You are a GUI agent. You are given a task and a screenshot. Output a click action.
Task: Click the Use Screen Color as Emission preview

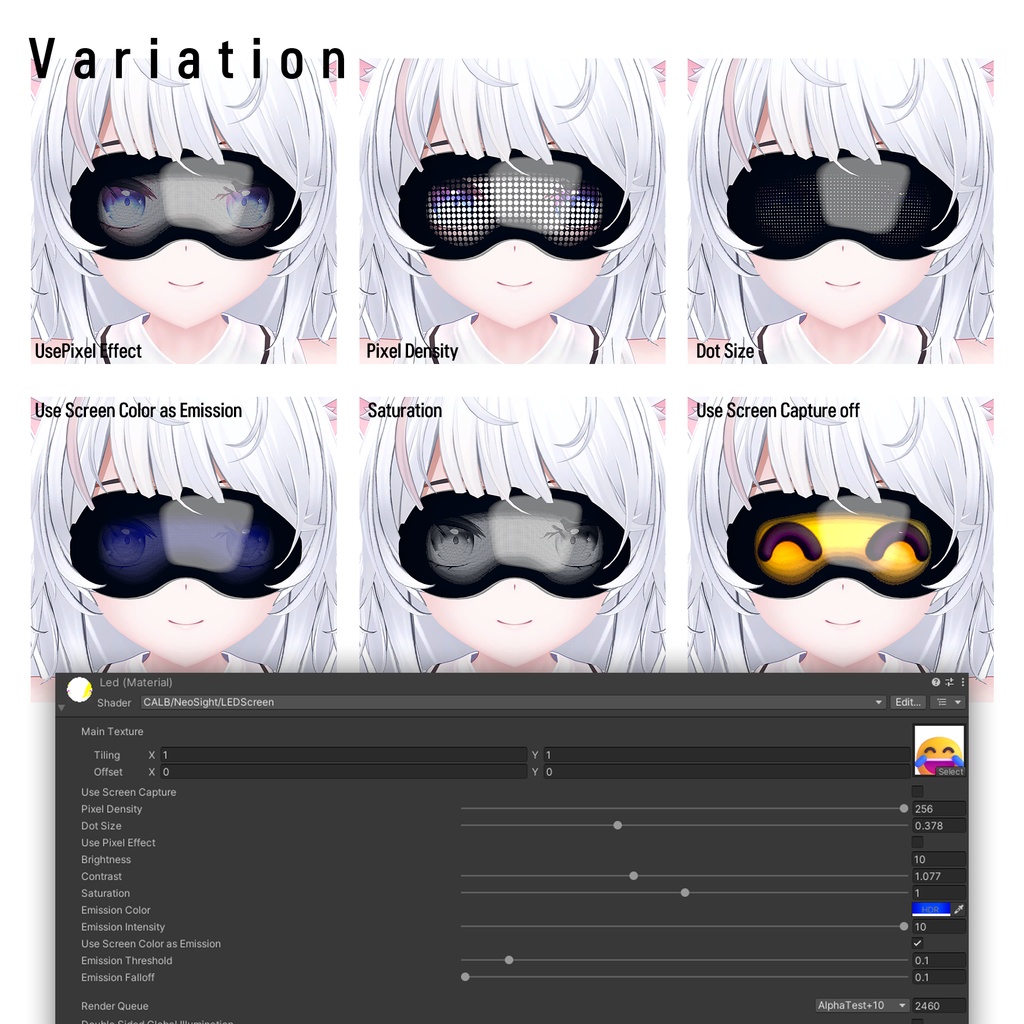(184, 536)
